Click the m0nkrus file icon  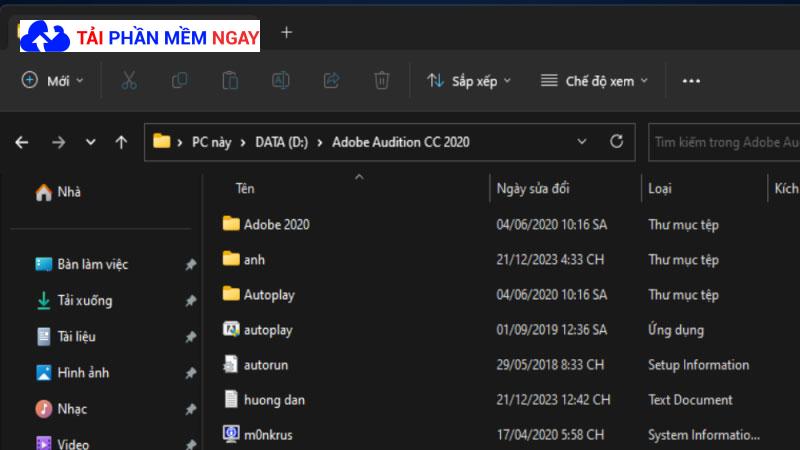click(x=231, y=434)
